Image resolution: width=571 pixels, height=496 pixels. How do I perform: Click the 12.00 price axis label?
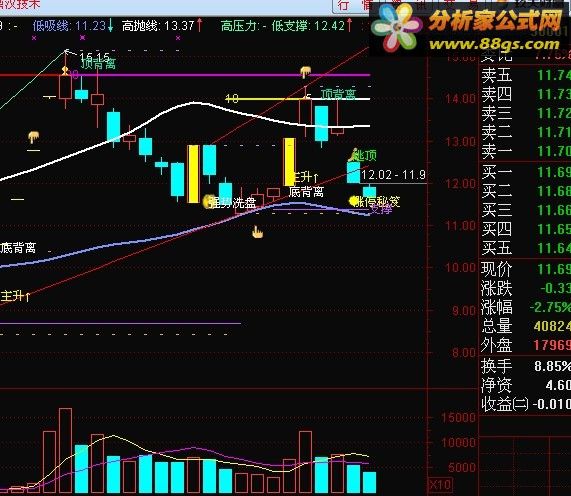(x=460, y=184)
